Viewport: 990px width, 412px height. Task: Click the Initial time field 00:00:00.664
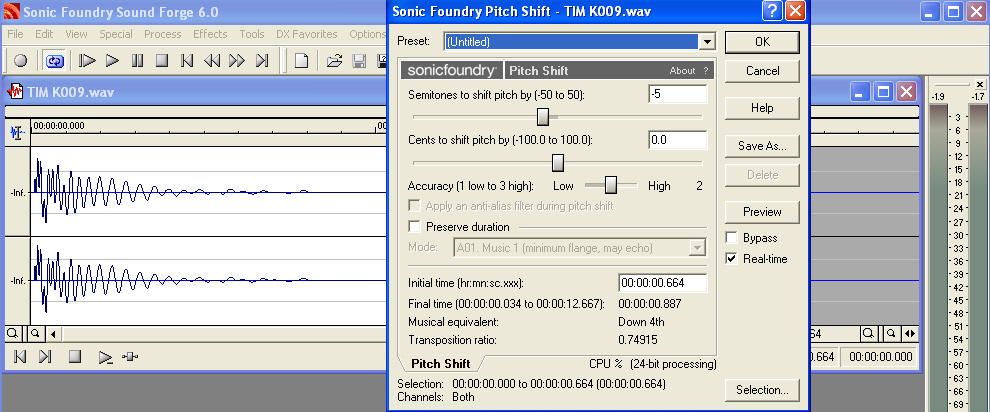(662, 283)
